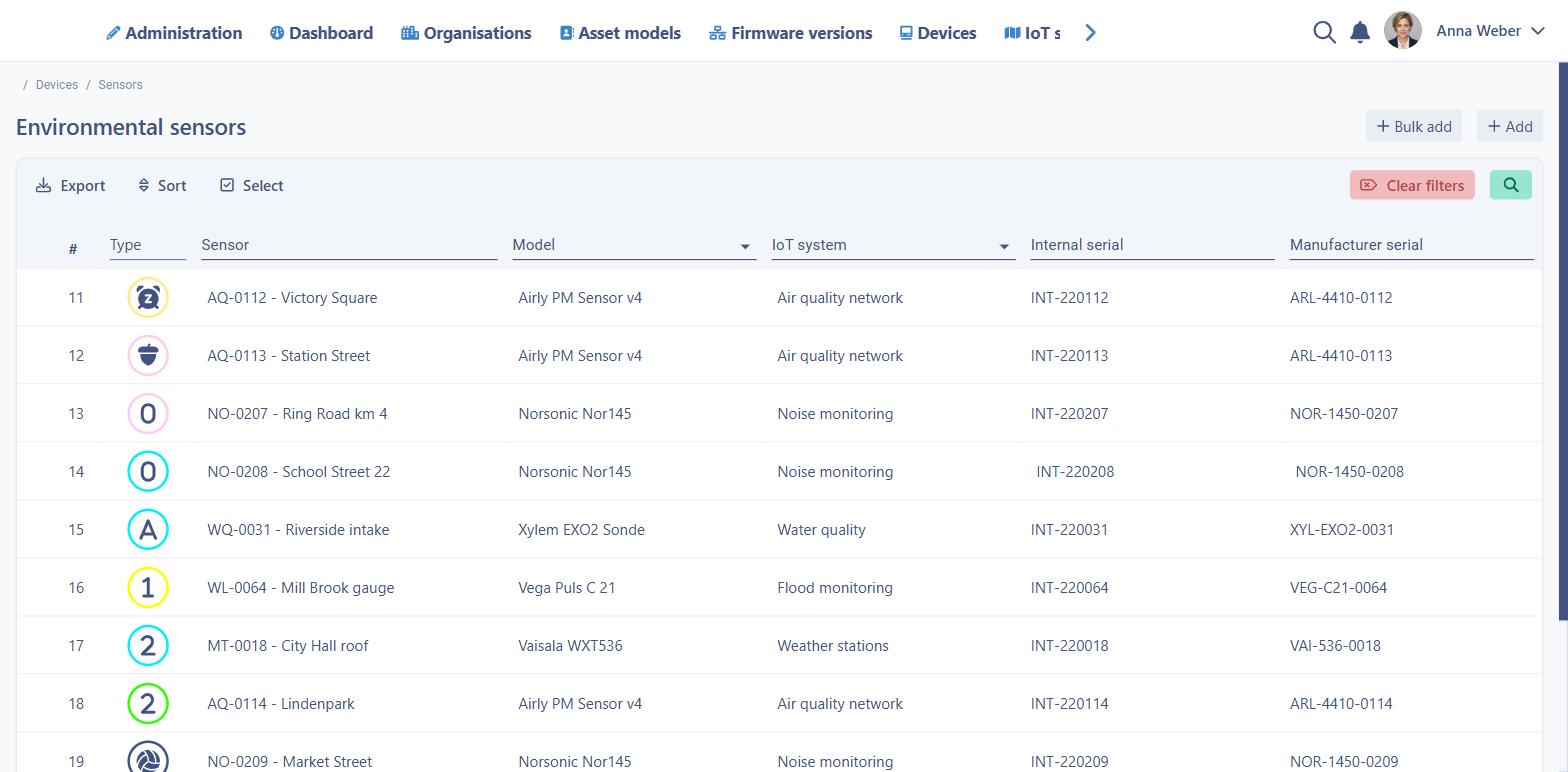This screenshot has width=1568, height=772.
Task: Click the Bulk add button
Action: (x=1414, y=126)
